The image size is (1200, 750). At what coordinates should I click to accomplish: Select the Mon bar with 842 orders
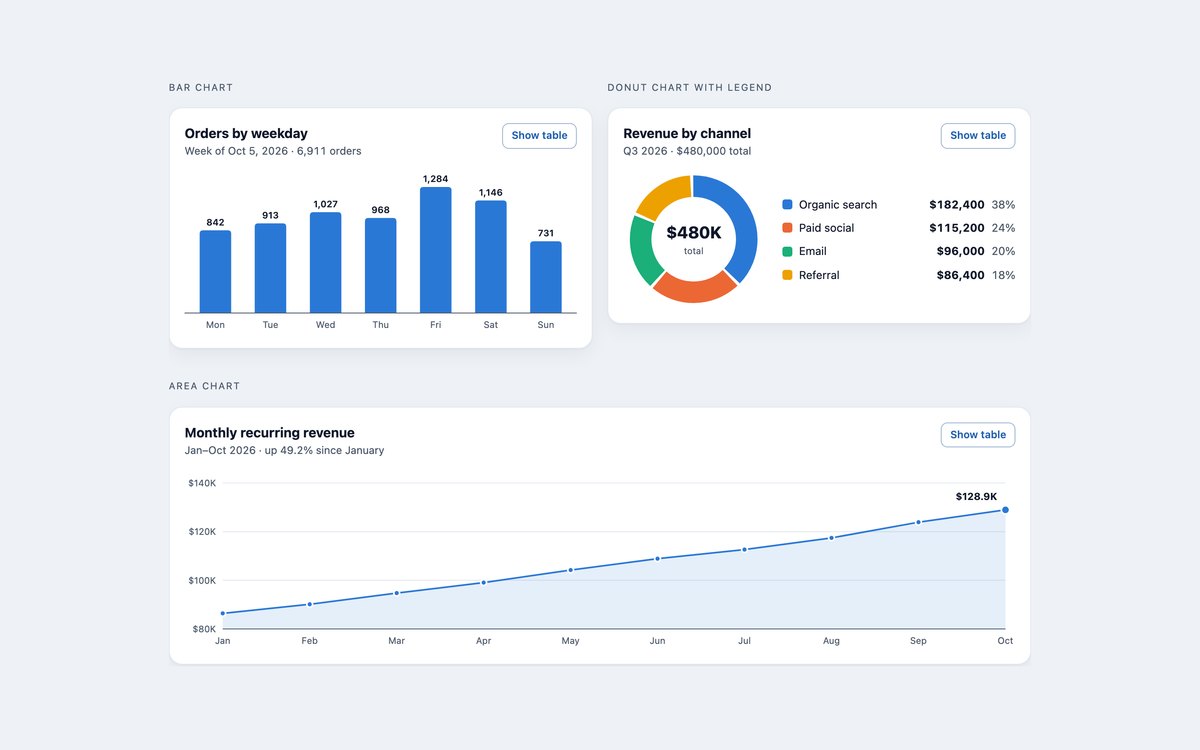click(x=215, y=272)
